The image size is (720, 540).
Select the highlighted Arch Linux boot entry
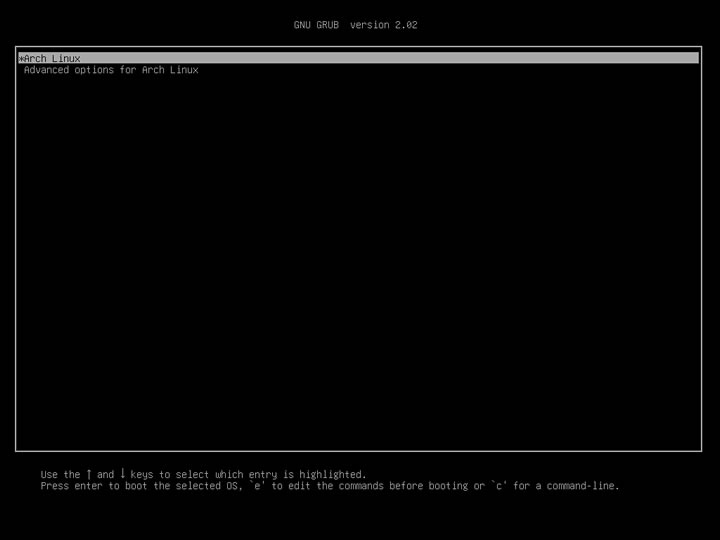click(359, 58)
